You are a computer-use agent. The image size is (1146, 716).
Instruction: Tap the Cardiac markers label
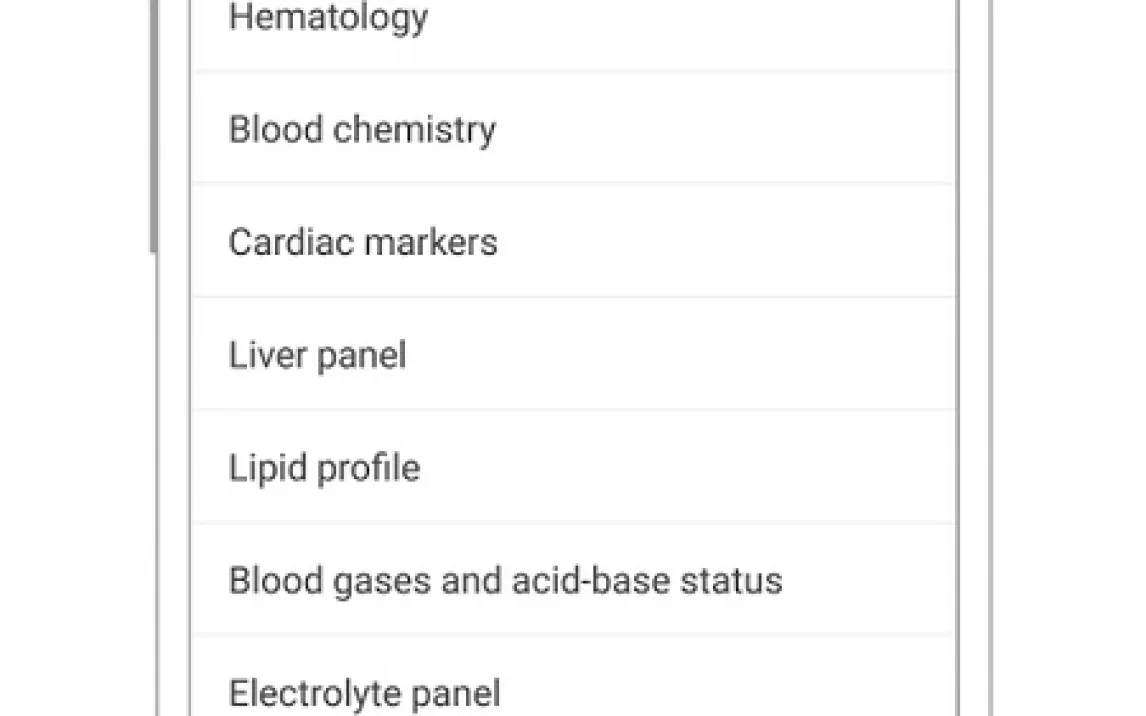pos(363,243)
